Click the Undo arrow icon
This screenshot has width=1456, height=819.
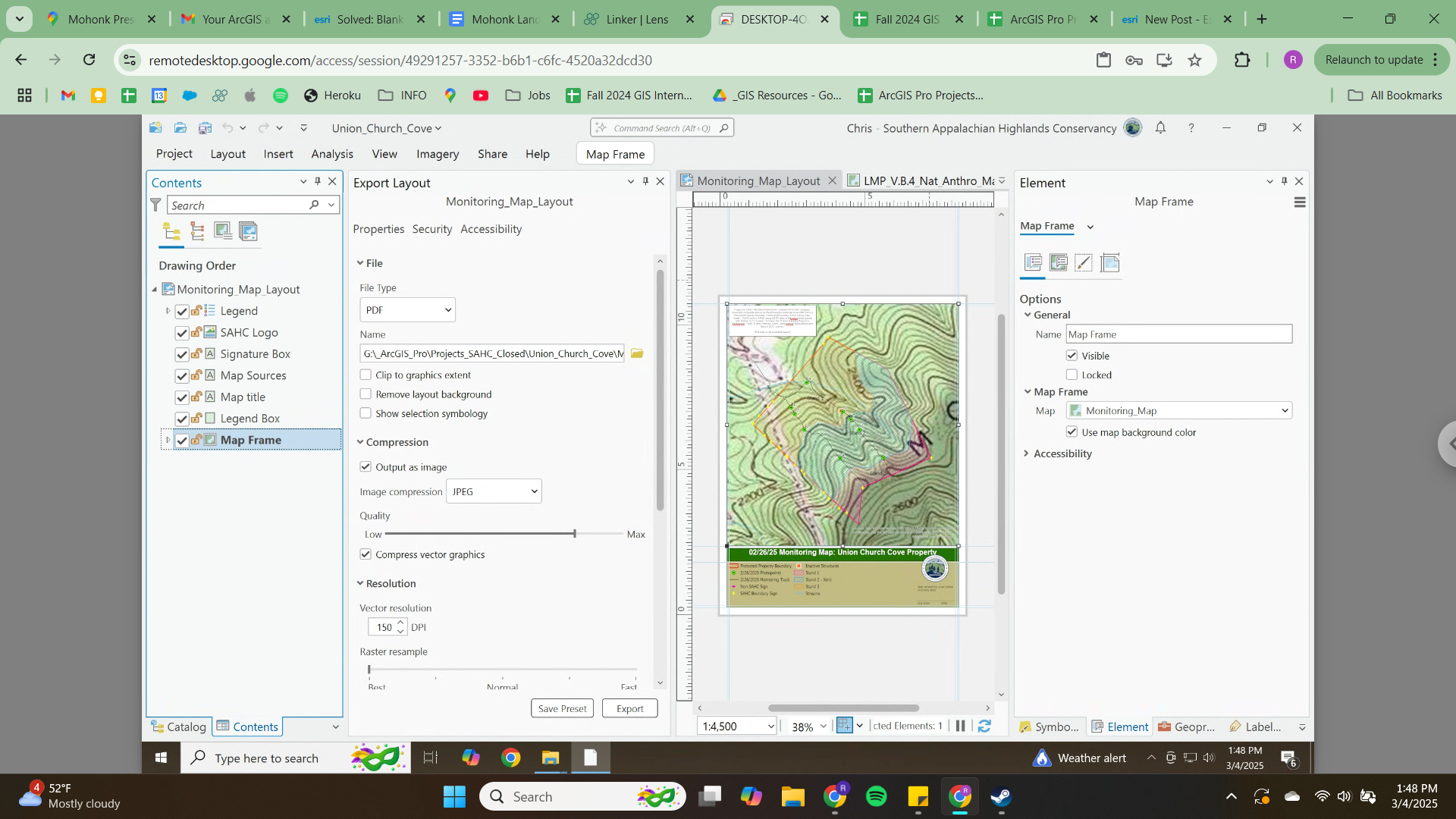227,128
